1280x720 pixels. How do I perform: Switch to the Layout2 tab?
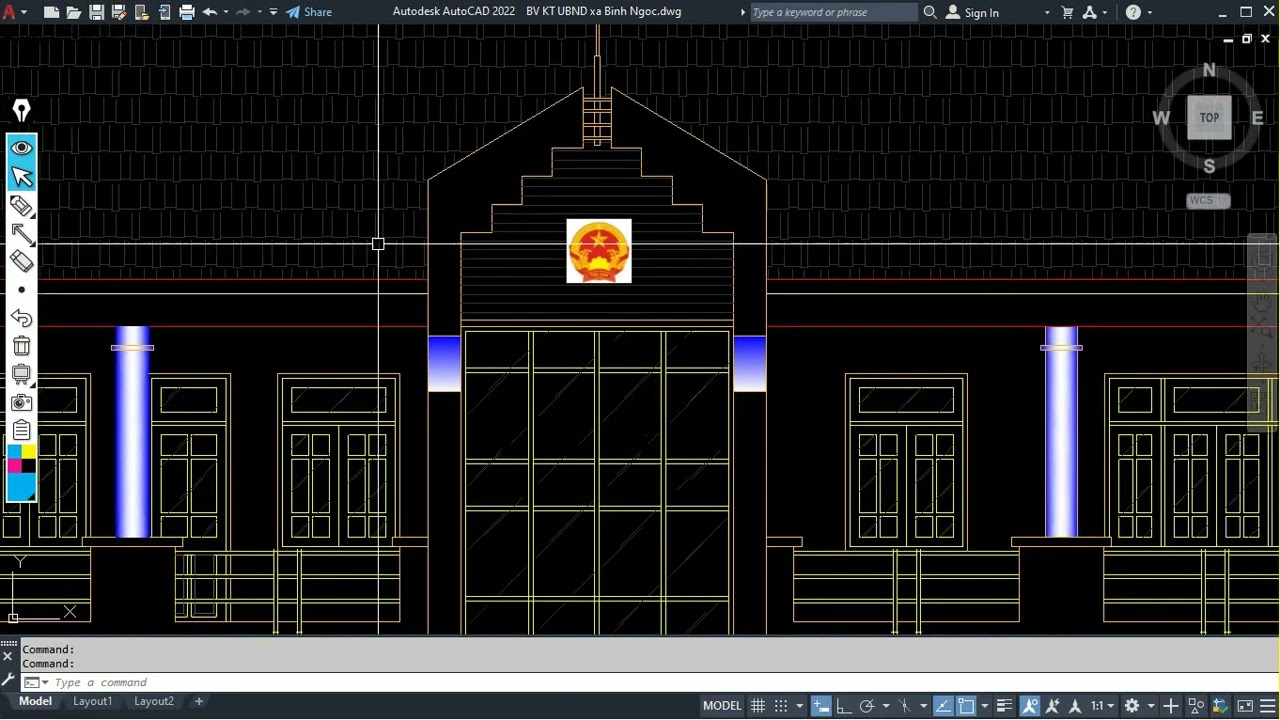[x=154, y=702]
